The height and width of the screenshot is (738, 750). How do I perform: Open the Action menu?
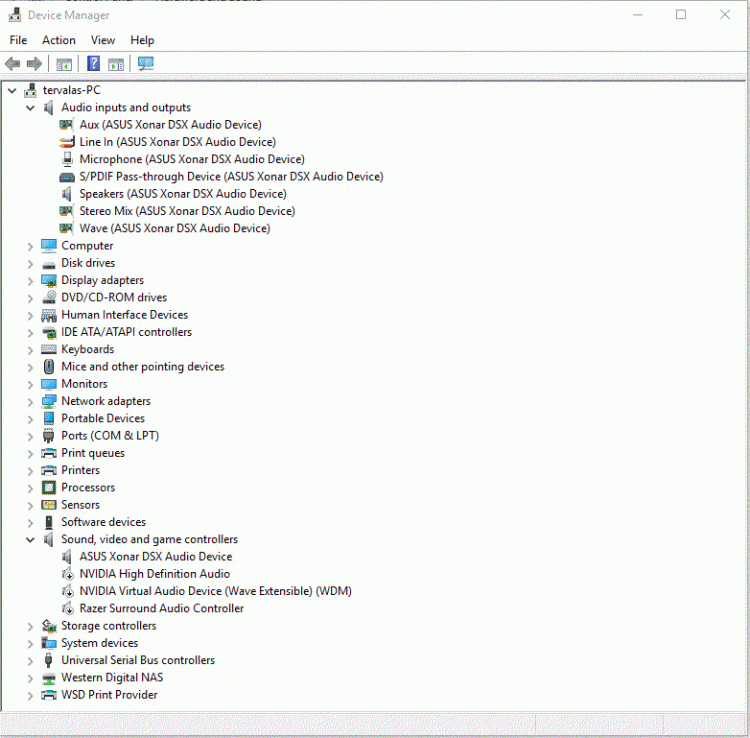click(59, 40)
